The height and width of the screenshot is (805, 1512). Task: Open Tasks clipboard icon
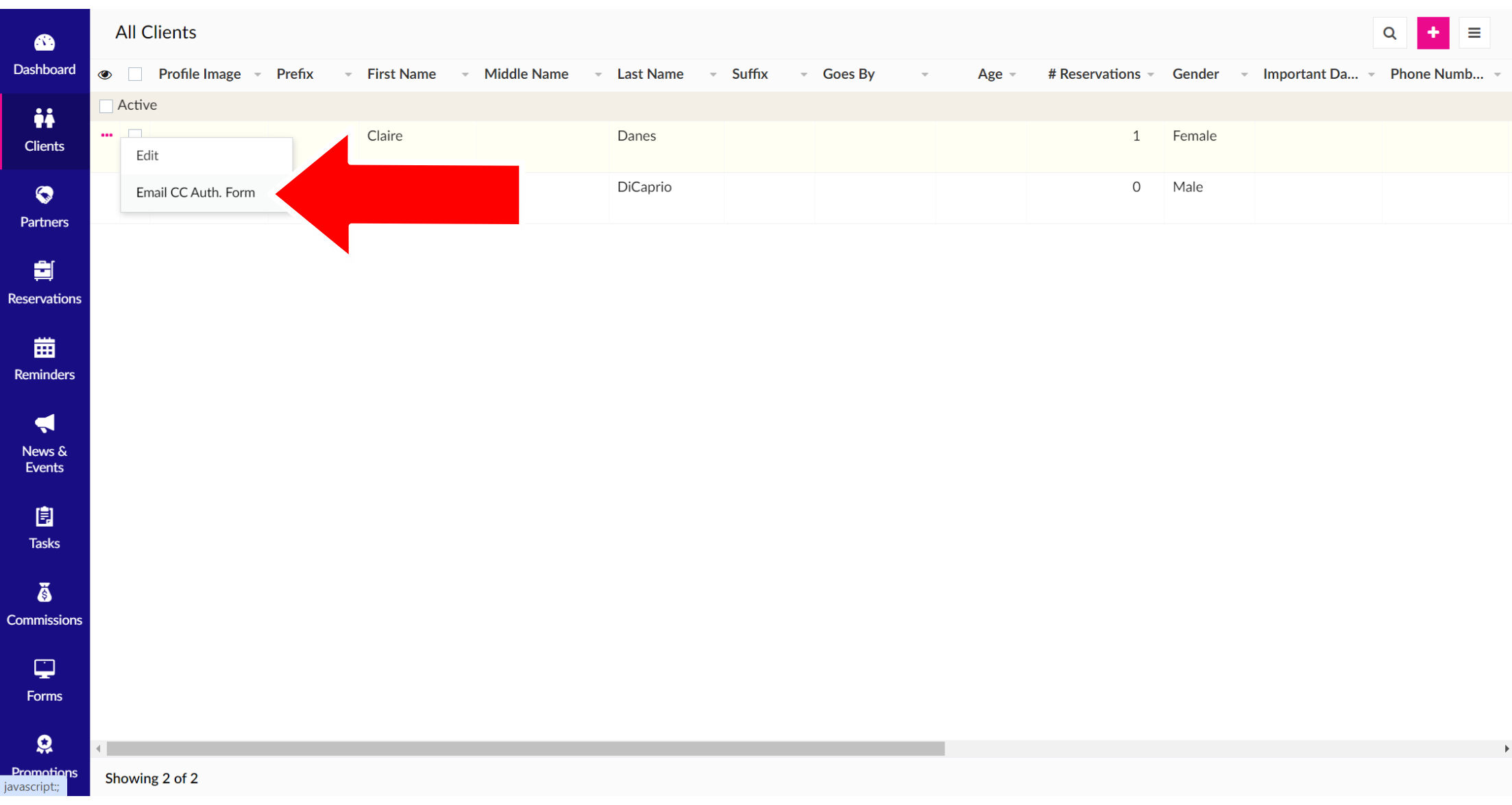tap(45, 517)
